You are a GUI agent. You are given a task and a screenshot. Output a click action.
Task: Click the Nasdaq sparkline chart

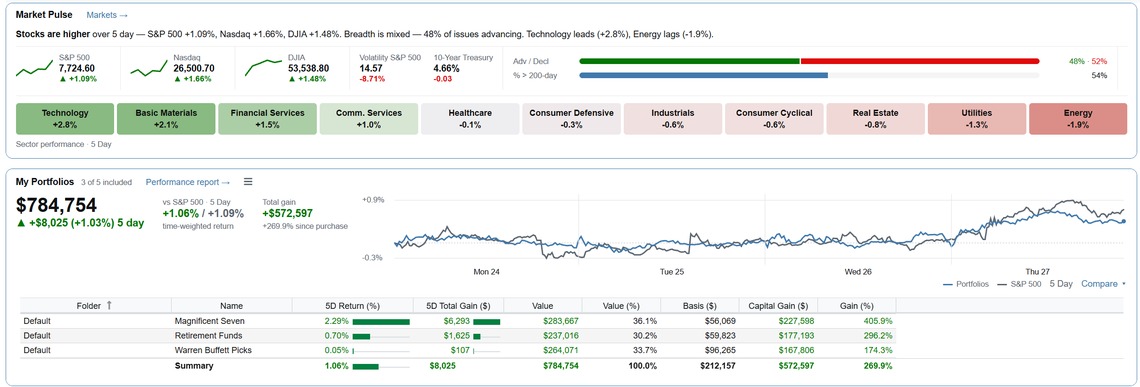148,68
